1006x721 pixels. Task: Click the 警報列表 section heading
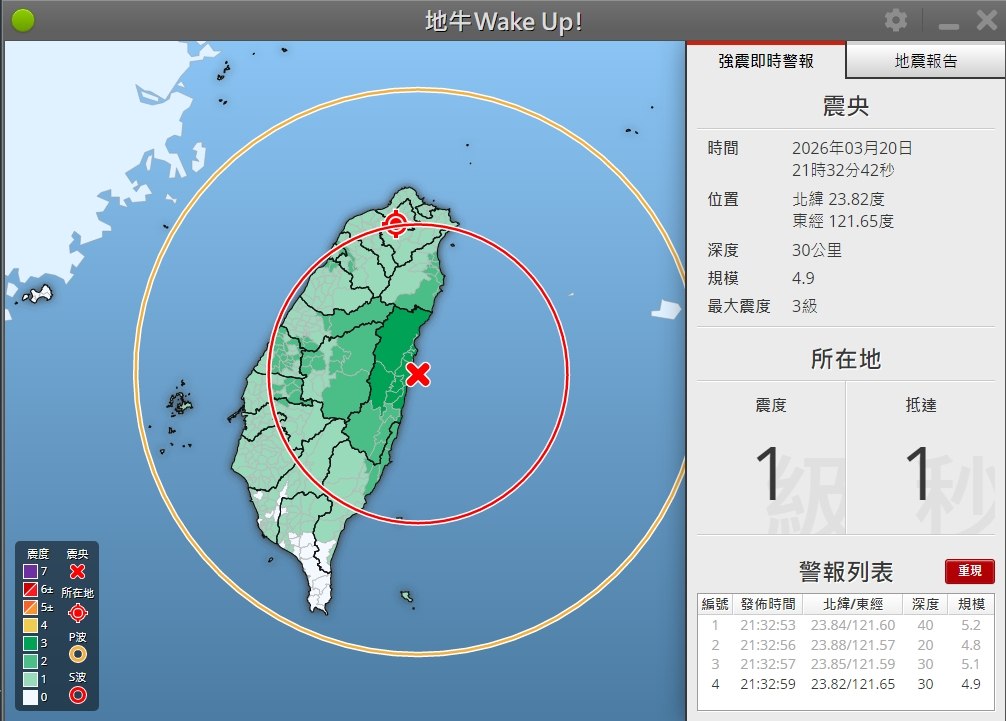tap(846, 571)
